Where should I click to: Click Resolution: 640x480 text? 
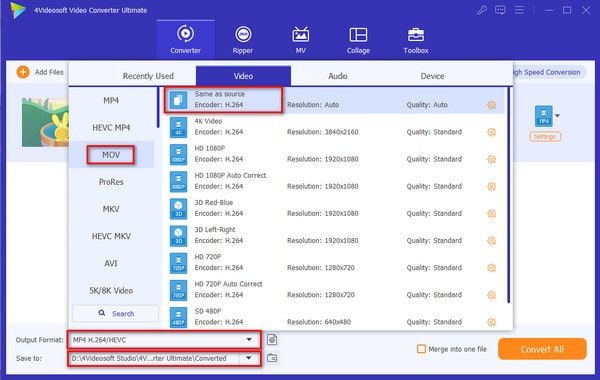[x=319, y=322]
